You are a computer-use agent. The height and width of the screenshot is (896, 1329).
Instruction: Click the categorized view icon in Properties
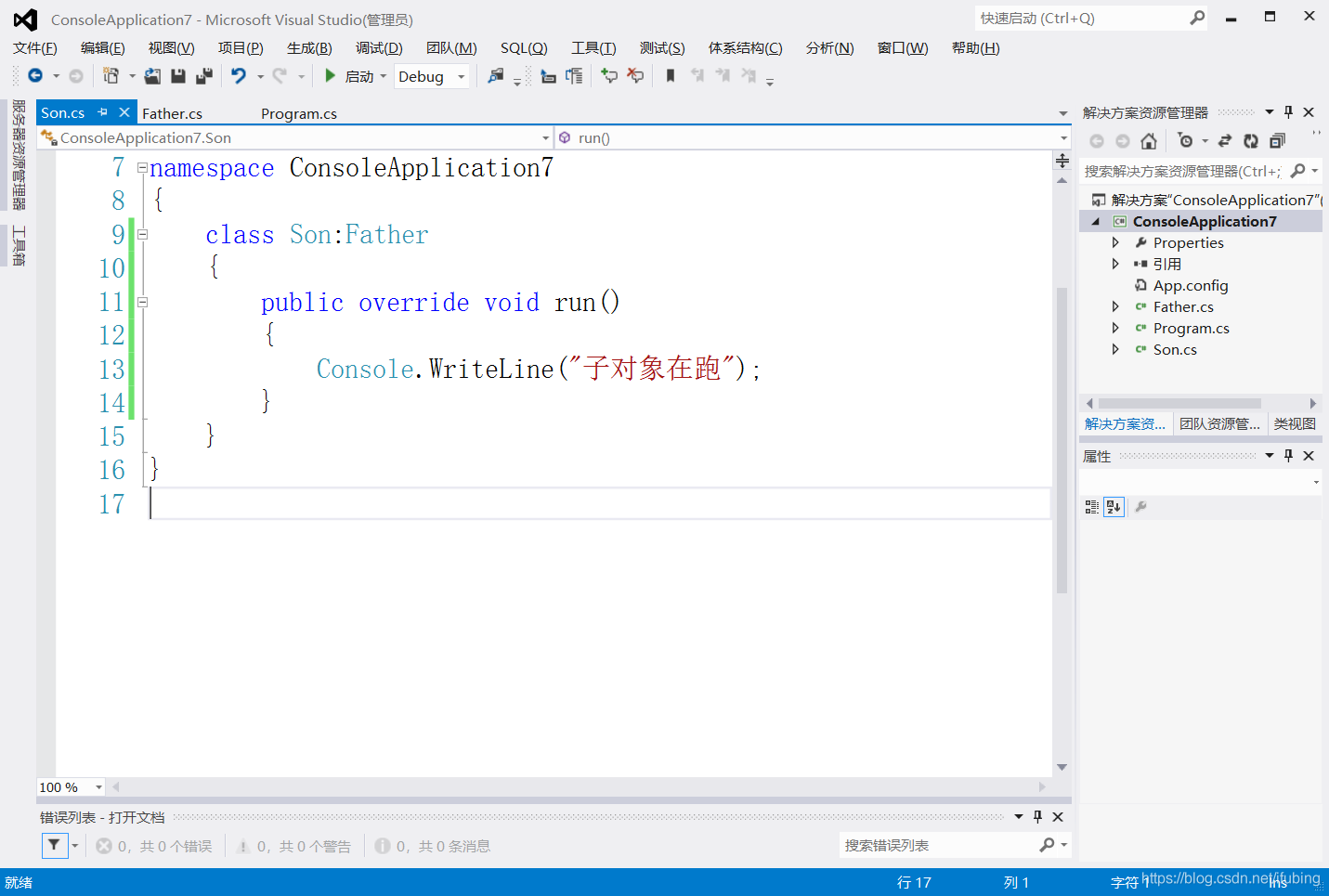tap(1092, 507)
